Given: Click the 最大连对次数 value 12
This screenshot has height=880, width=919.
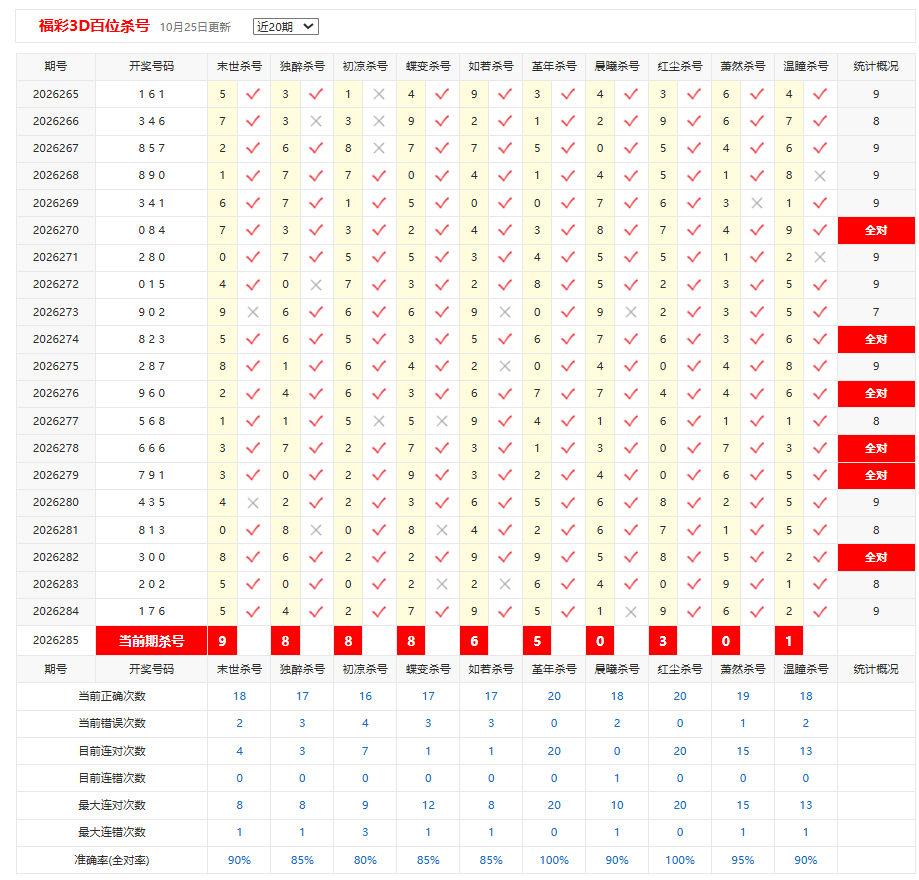Looking at the screenshot, I should tap(428, 806).
